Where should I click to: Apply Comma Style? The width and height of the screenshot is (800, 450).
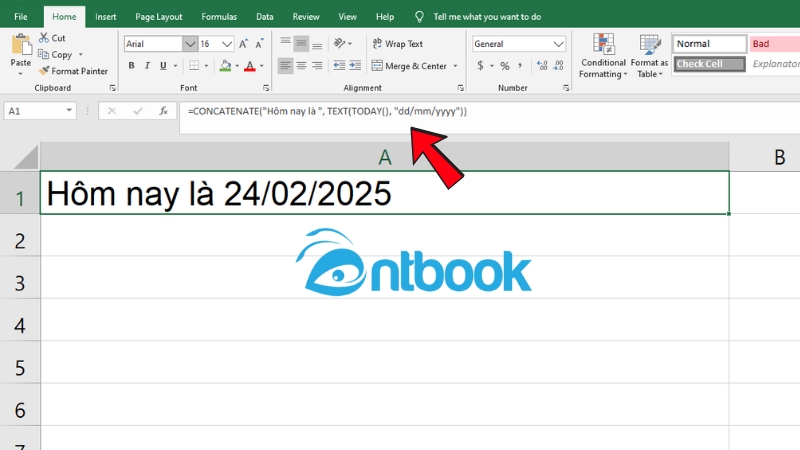tap(520, 65)
